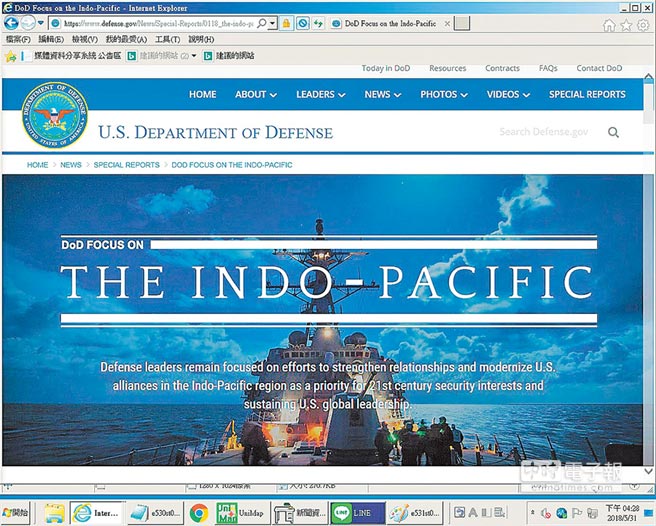Open the address bar autocomplete dropdown arrow

point(272,23)
